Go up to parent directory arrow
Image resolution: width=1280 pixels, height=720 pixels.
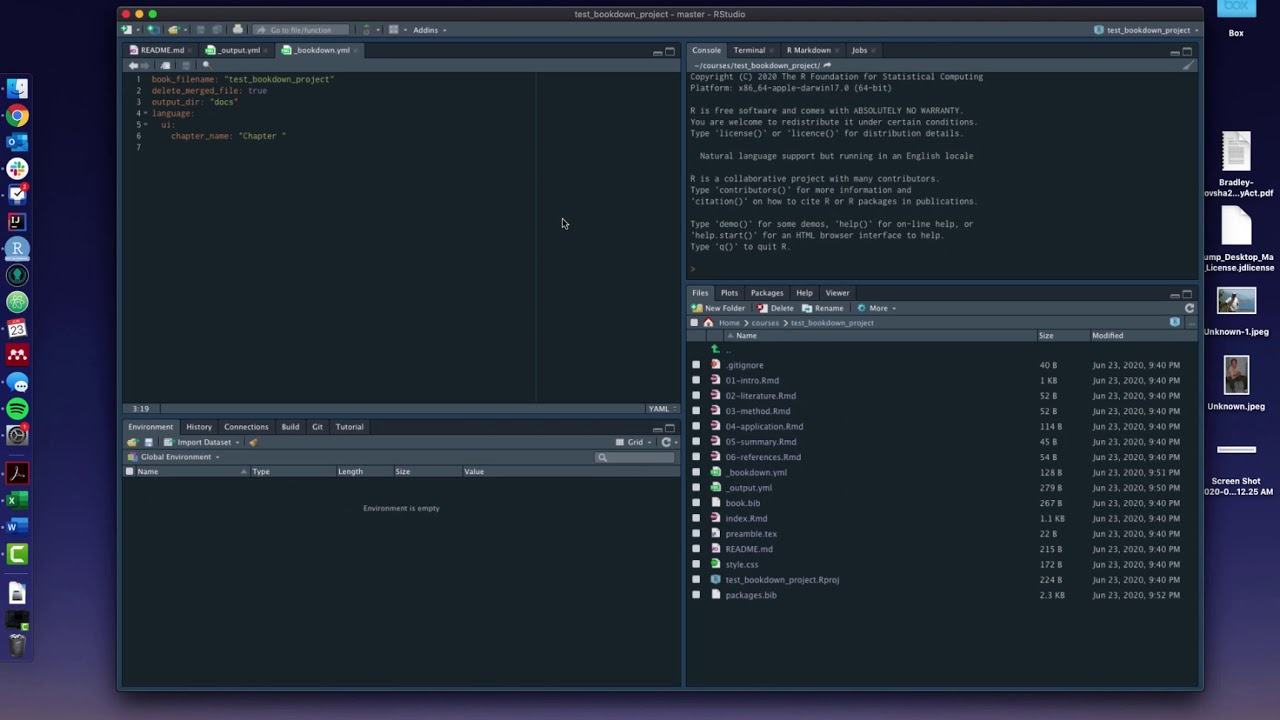[x=715, y=349]
